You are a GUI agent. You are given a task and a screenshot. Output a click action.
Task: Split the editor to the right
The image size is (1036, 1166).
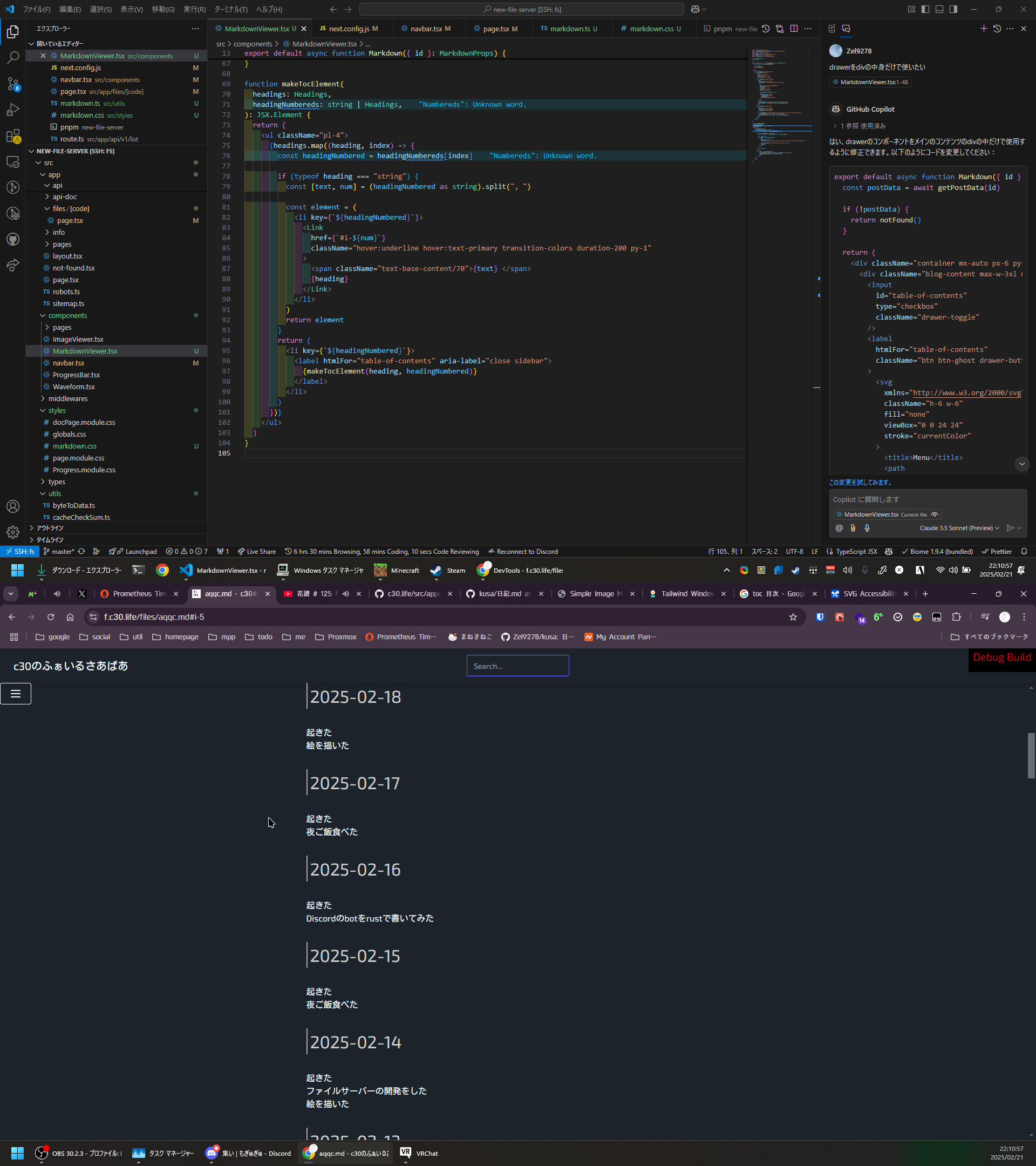[x=794, y=29]
